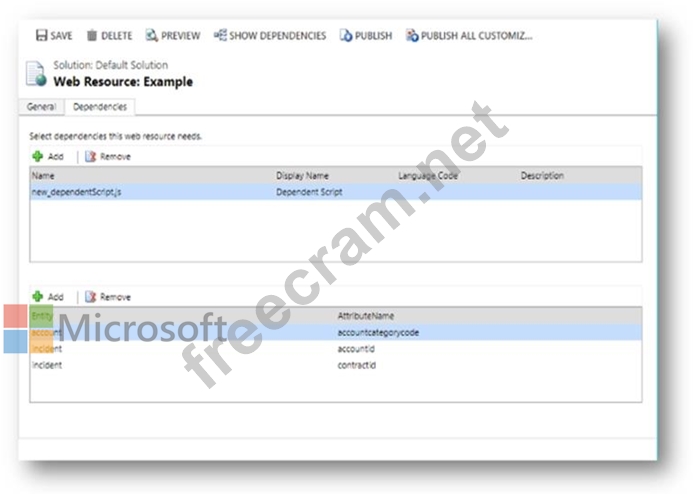
Task: Click Remove icon in lower attributes grid
Action: click(90, 297)
